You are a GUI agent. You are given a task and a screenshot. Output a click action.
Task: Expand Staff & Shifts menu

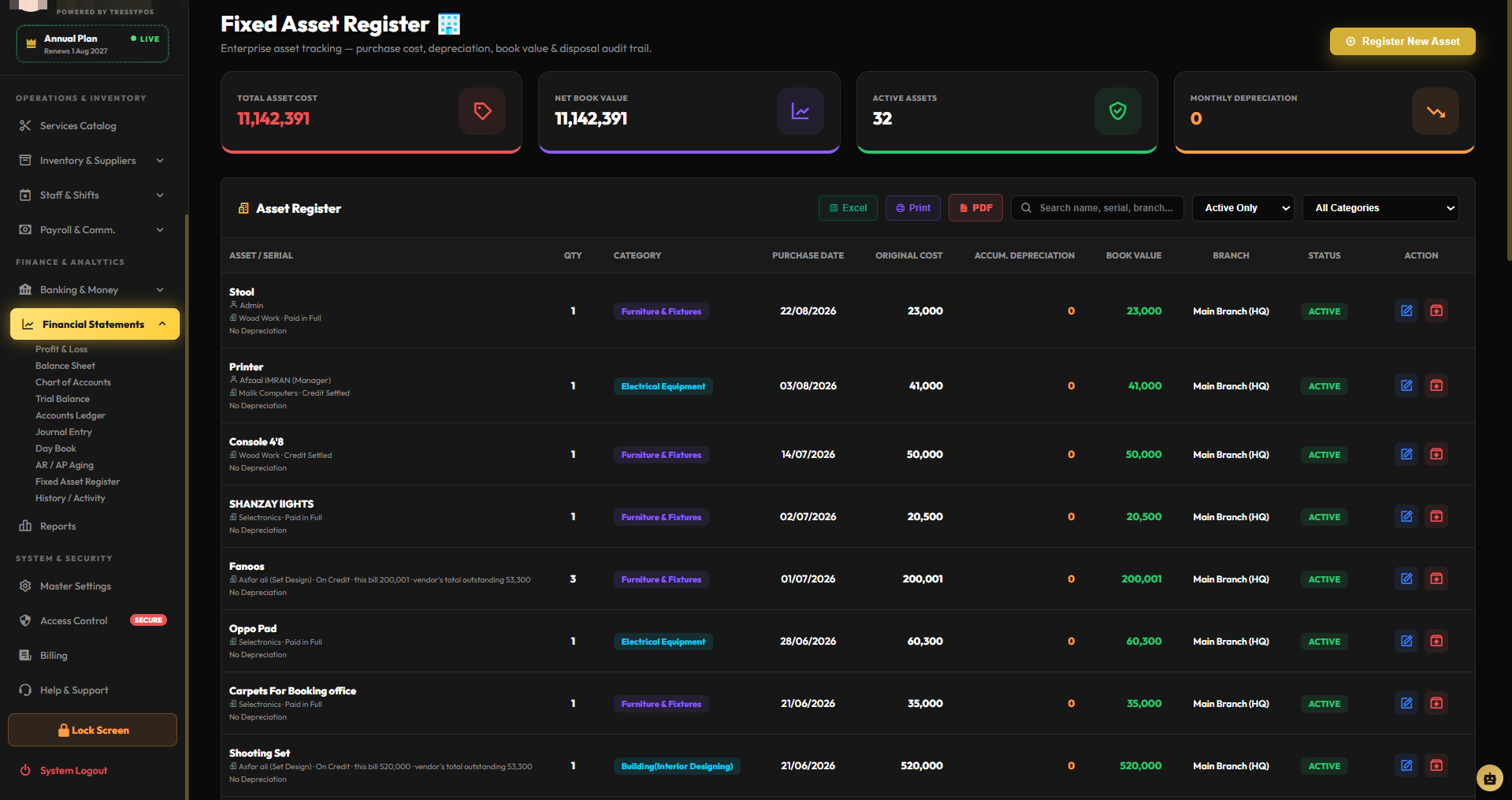(94, 195)
